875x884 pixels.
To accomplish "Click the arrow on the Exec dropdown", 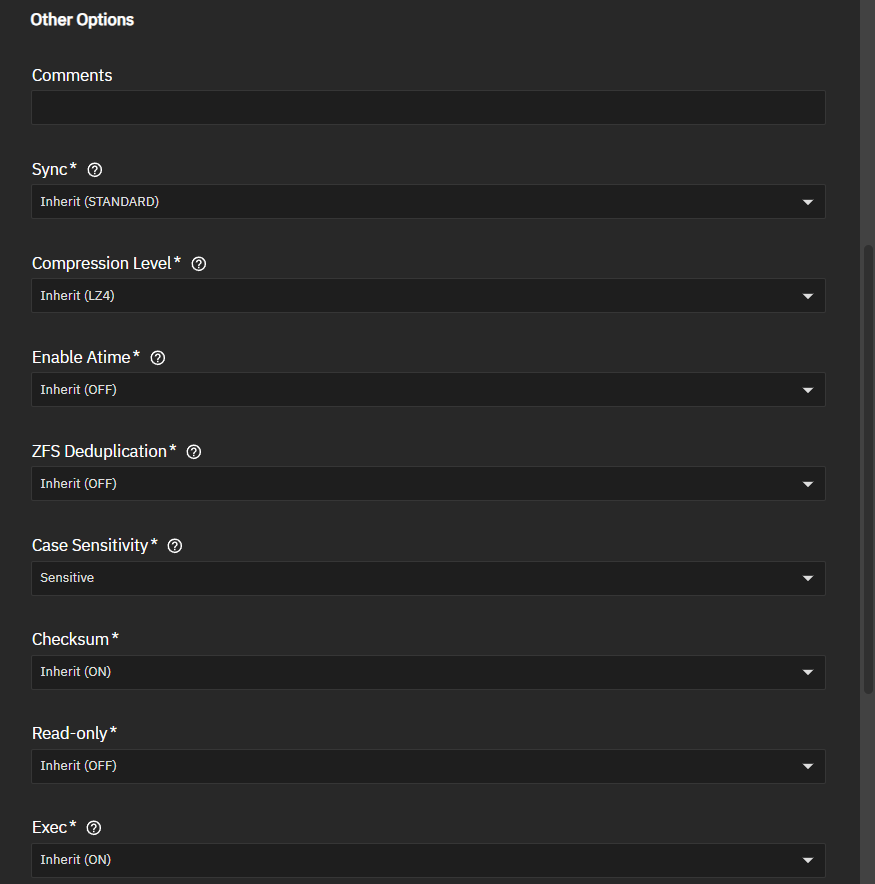I will click(x=808, y=861).
